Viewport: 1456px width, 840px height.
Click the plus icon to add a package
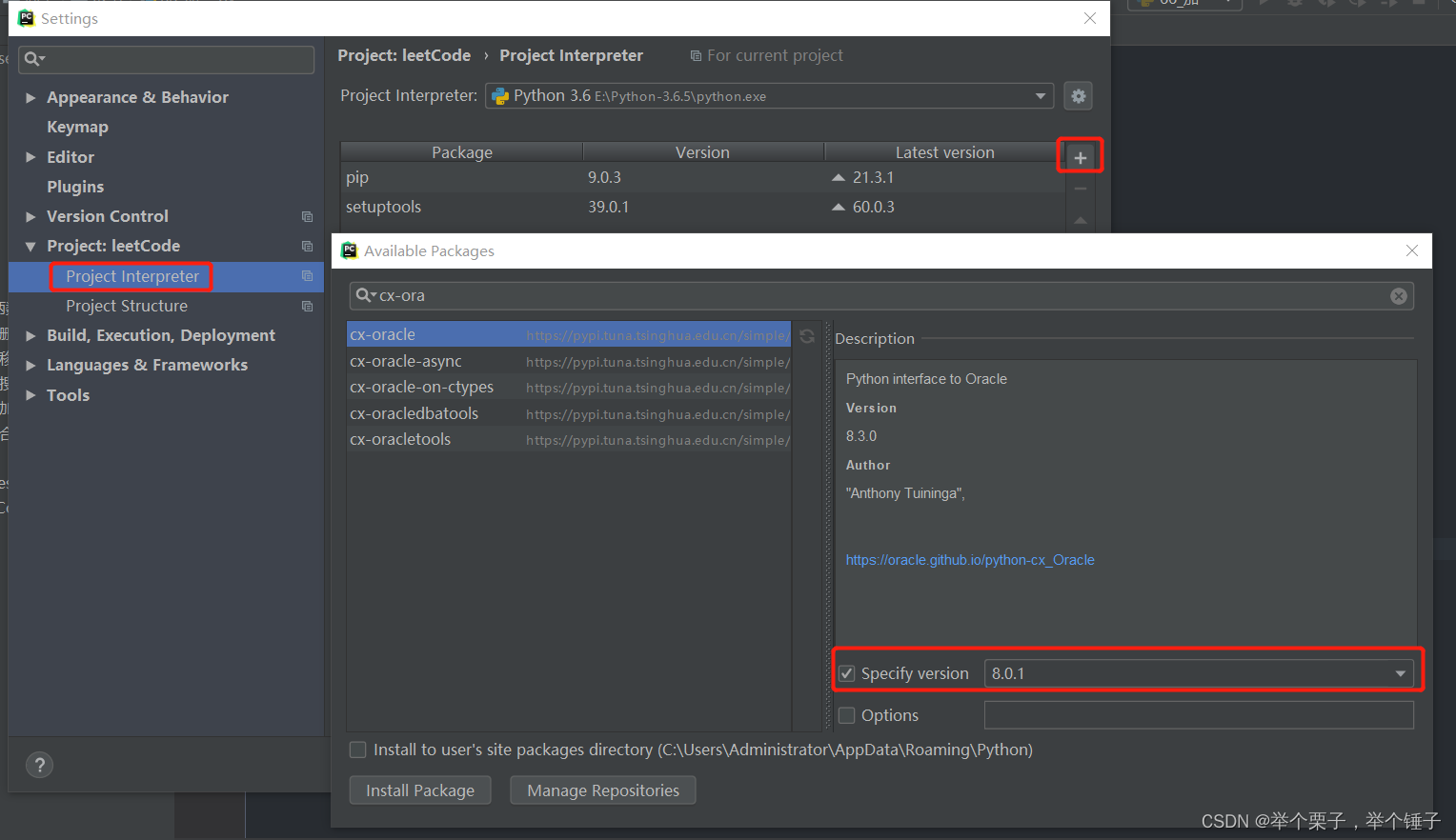coord(1080,158)
